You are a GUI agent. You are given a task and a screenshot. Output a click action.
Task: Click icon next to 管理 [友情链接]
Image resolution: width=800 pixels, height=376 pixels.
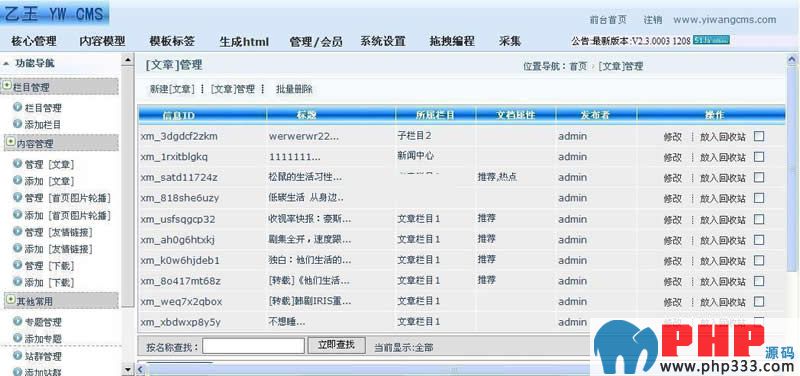[18, 232]
